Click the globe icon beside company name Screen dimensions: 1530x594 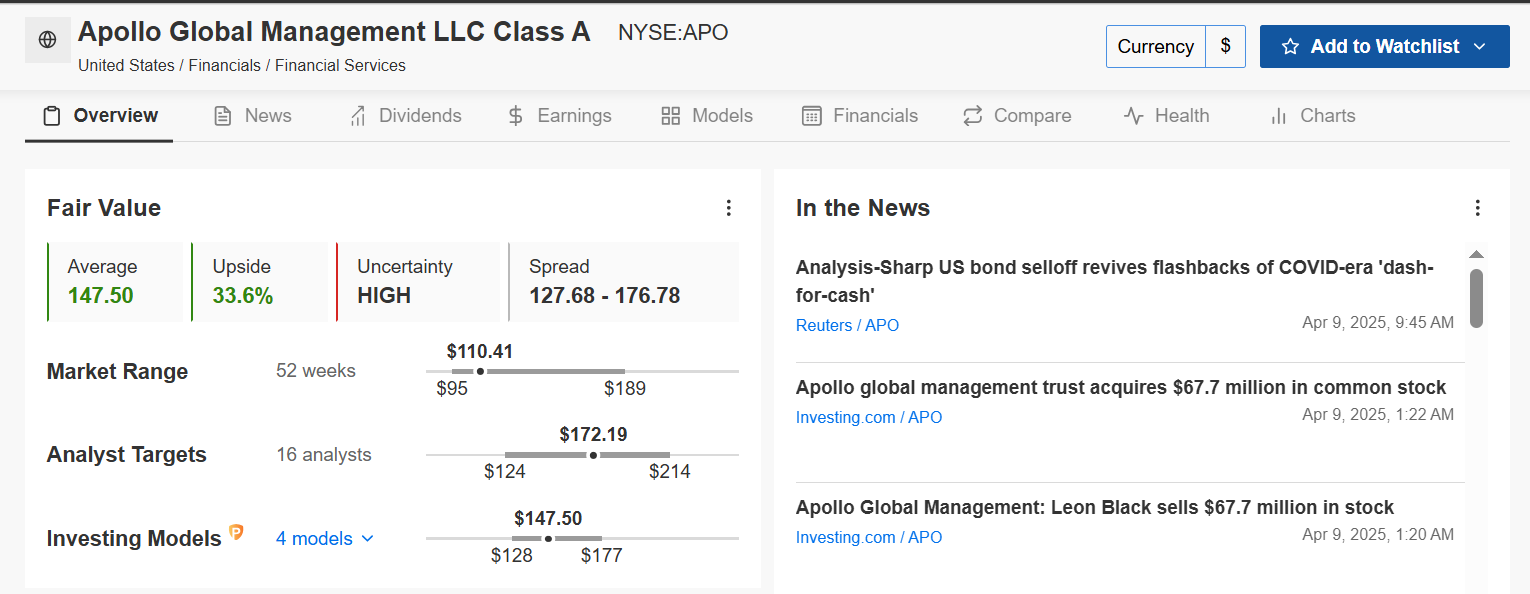pos(47,40)
